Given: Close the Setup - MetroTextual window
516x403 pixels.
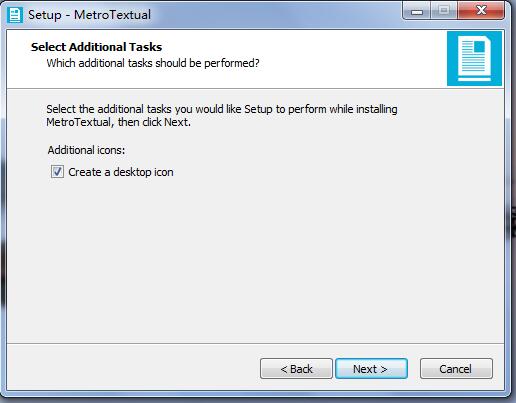Looking at the screenshot, I should pyautogui.click(x=481, y=11).
